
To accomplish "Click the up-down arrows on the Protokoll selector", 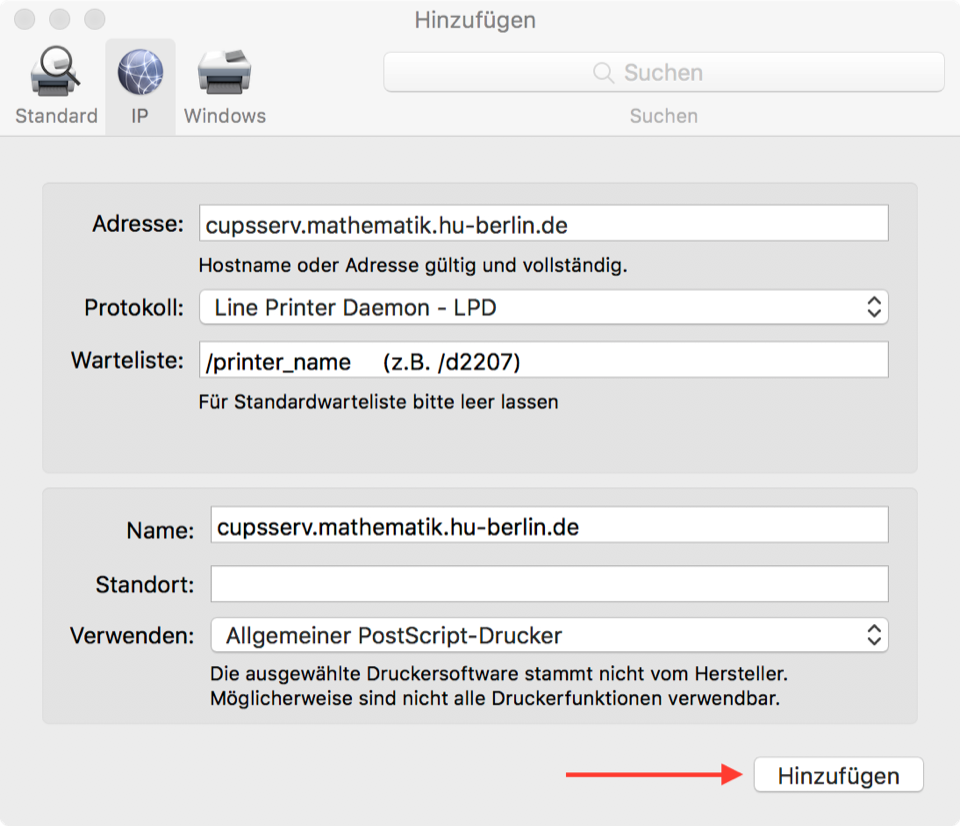I will click(x=875, y=307).
